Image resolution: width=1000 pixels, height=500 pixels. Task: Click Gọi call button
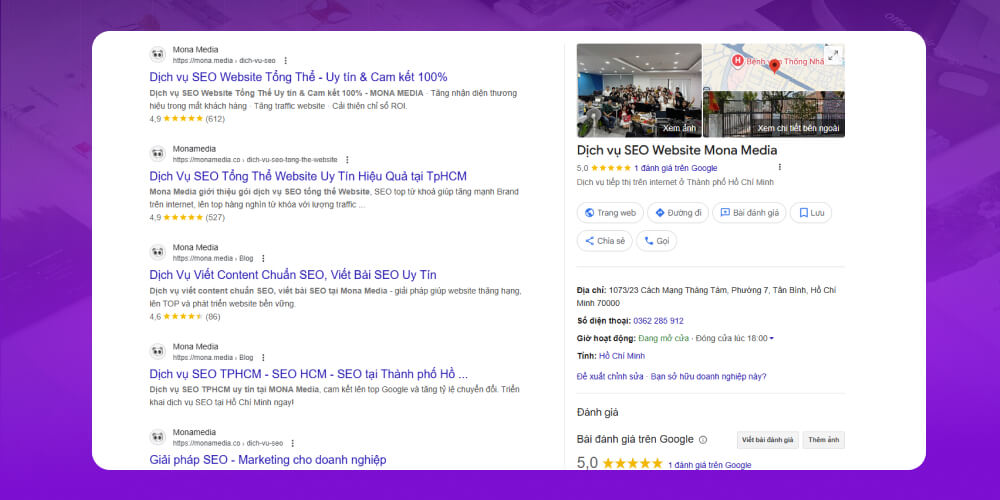click(656, 241)
